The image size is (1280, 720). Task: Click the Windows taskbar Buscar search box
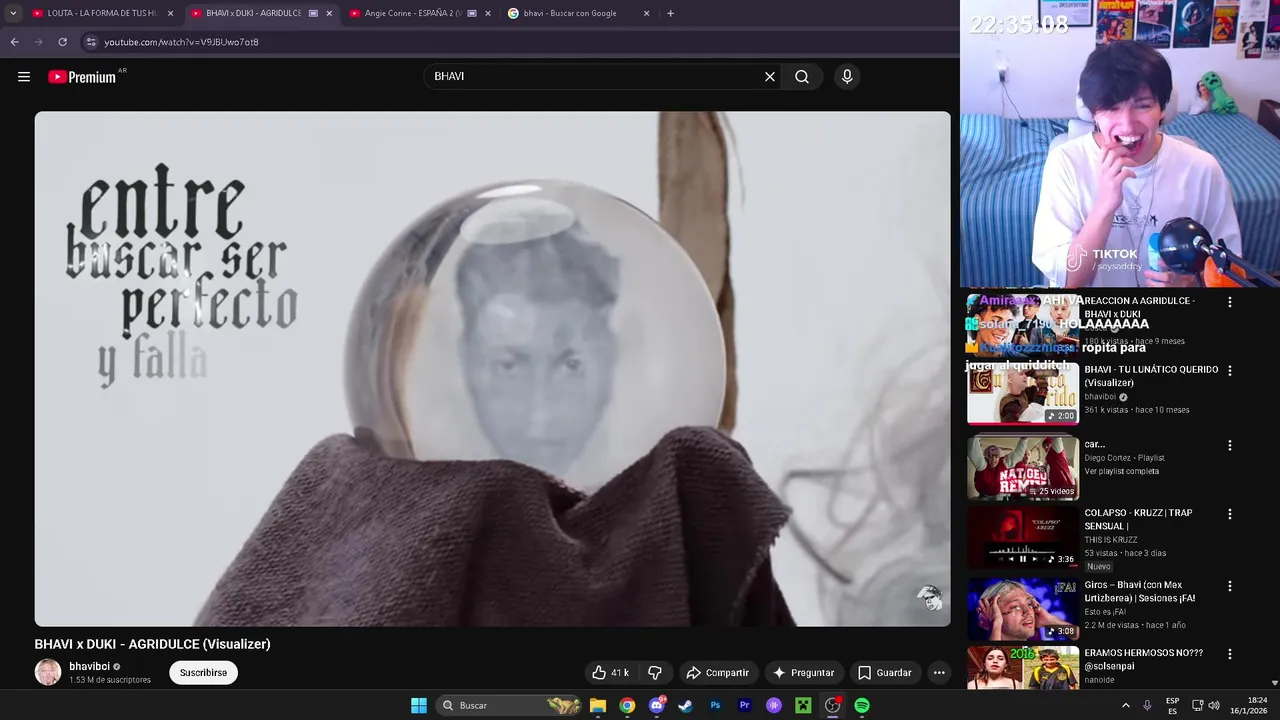click(510, 705)
